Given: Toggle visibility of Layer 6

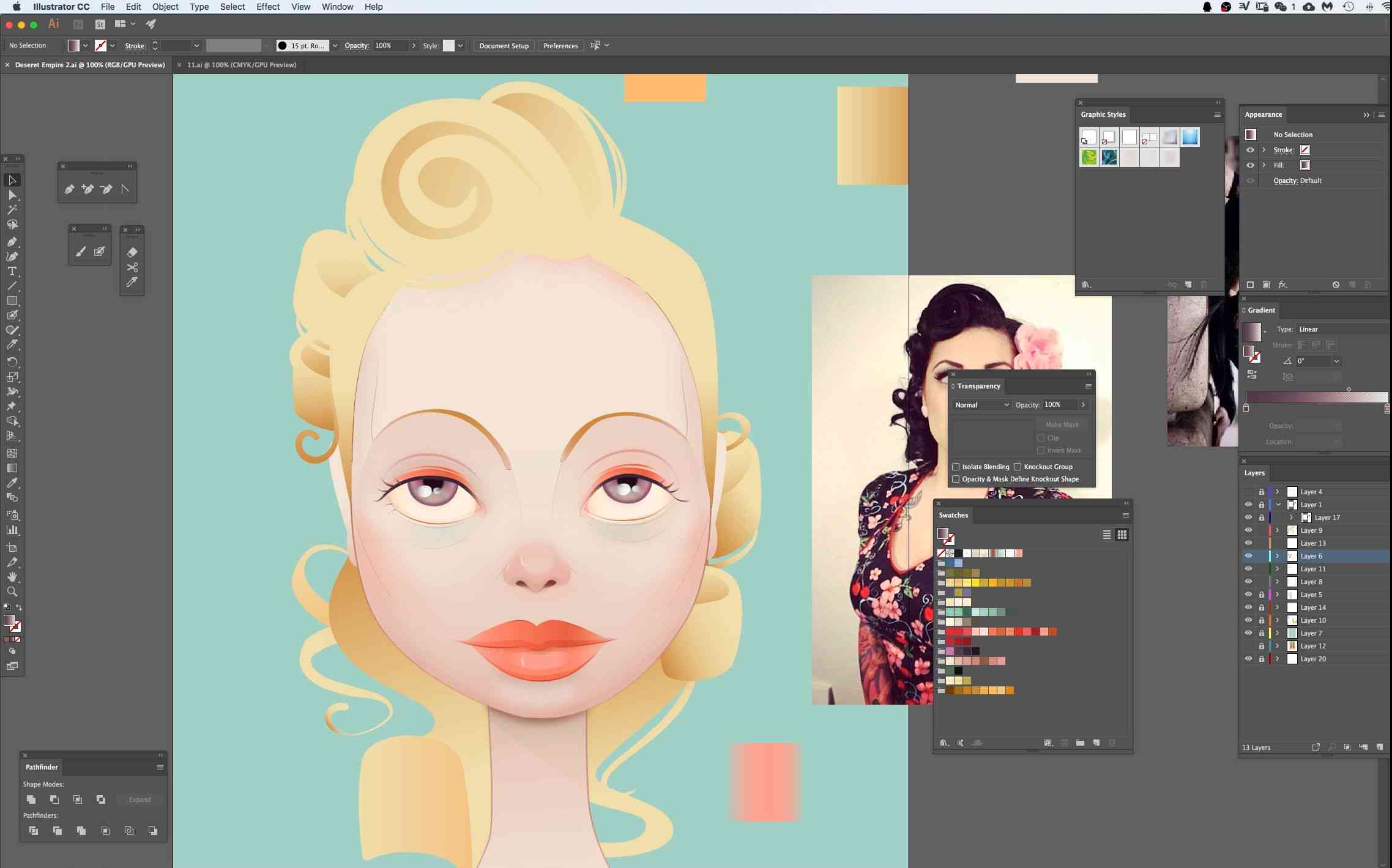Looking at the screenshot, I should coord(1247,555).
